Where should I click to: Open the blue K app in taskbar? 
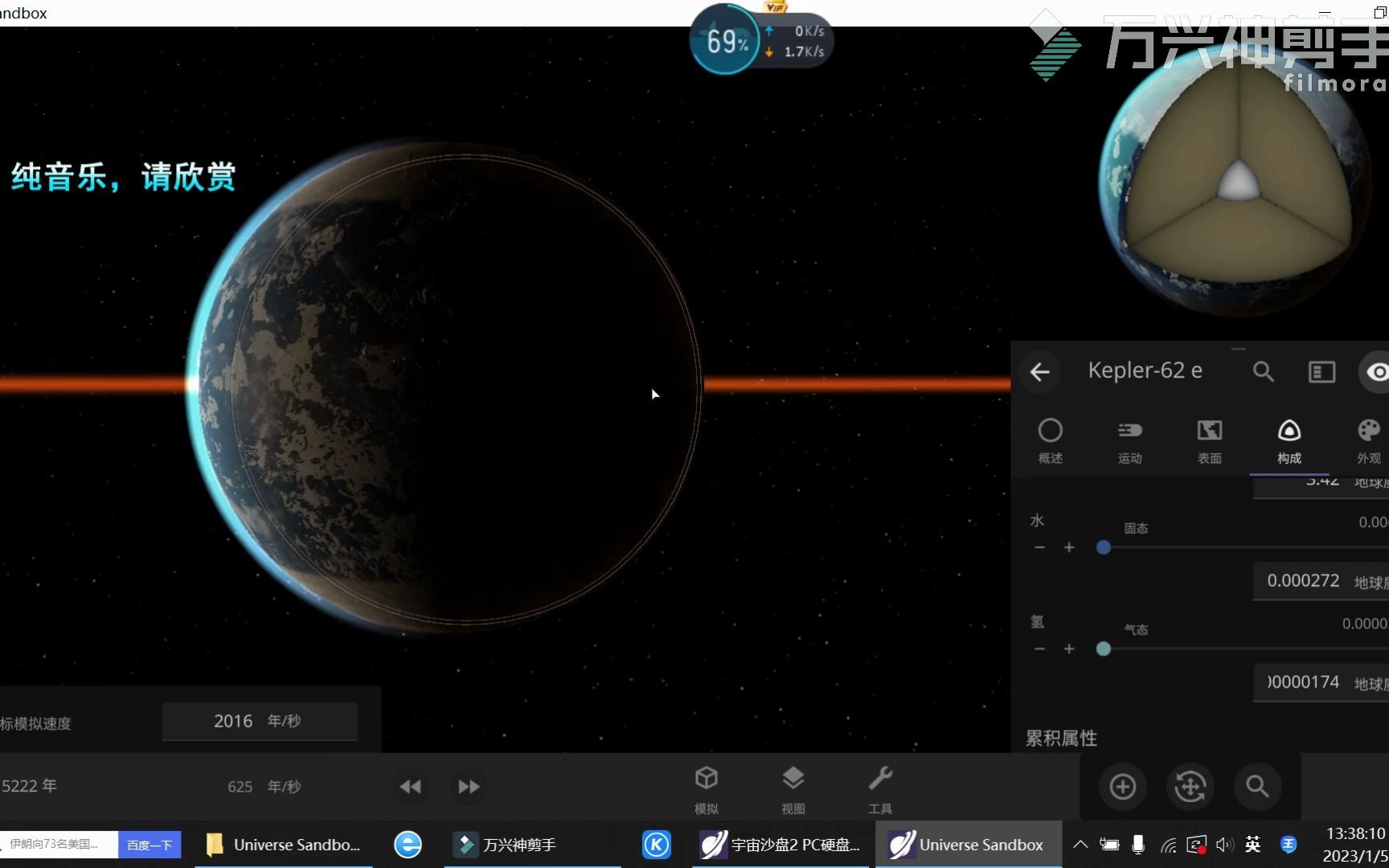pos(656,845)
